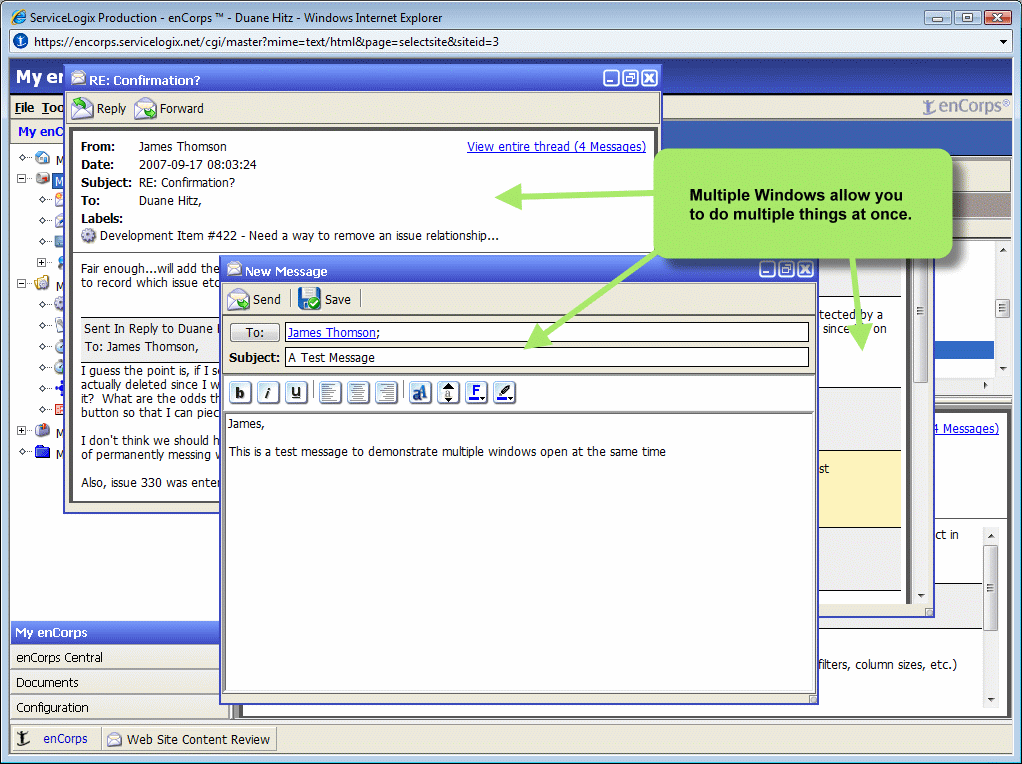The height and width of the screenshot is (764, 1022).
Task: Open the My enCorps navigation bar
Action: (x=115, y=632)
